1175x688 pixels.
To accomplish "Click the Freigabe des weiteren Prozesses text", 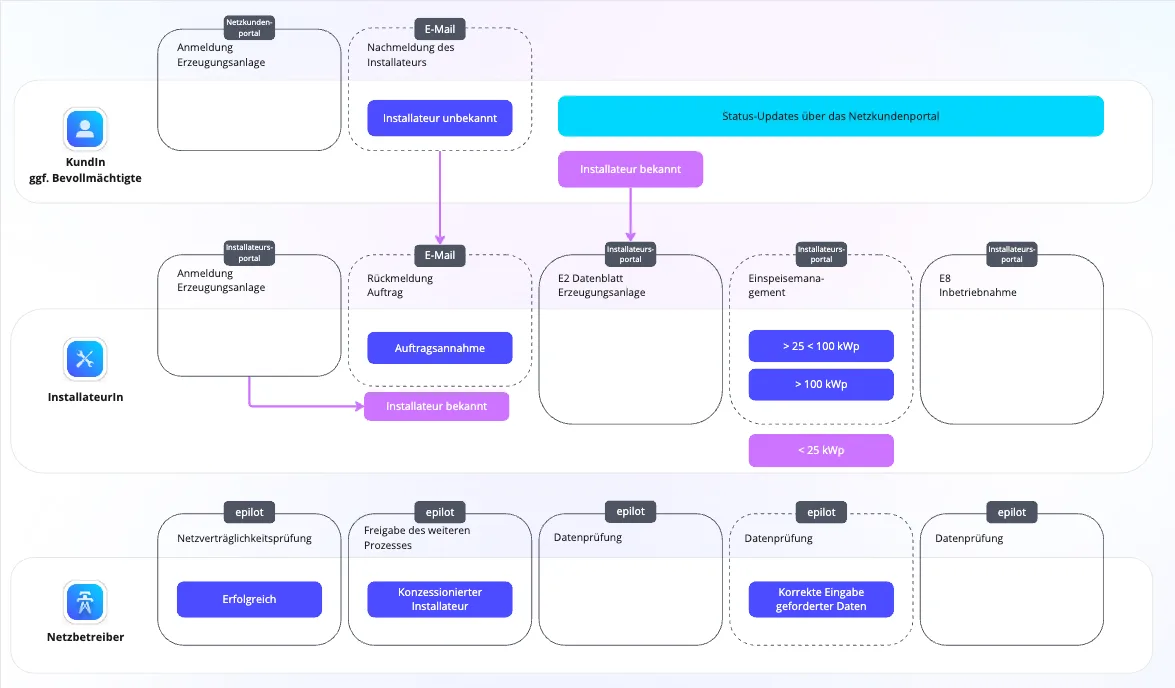I will tap(417, 537).
